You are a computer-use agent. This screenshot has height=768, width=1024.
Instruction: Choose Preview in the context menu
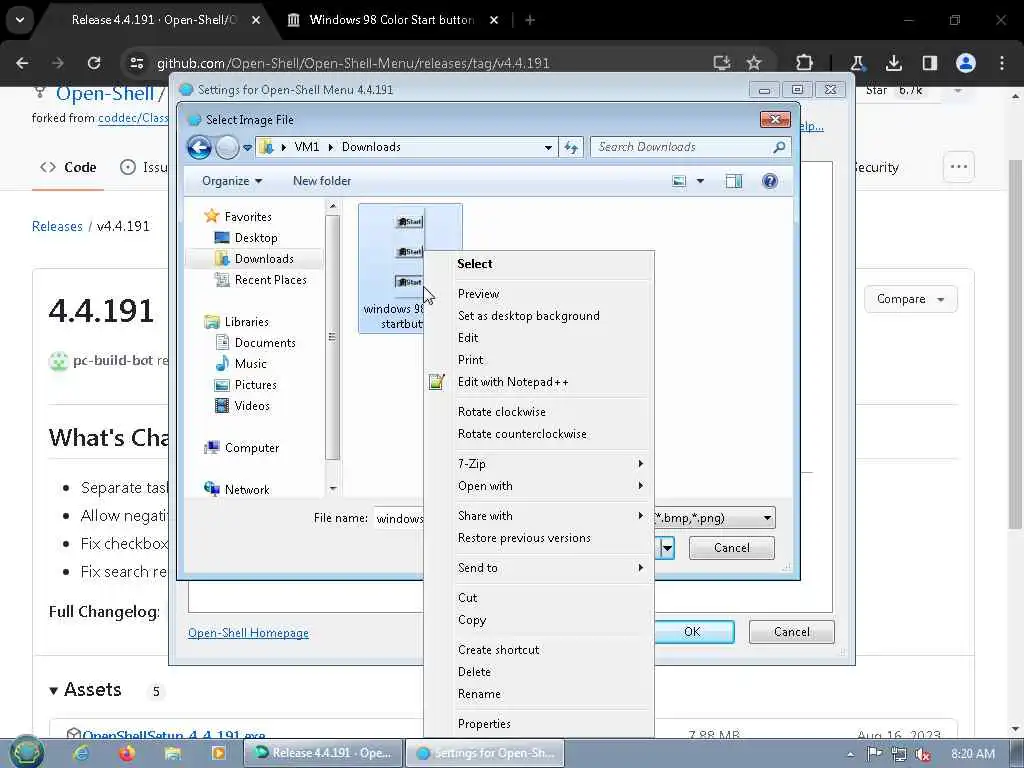(x=539, y=294)
